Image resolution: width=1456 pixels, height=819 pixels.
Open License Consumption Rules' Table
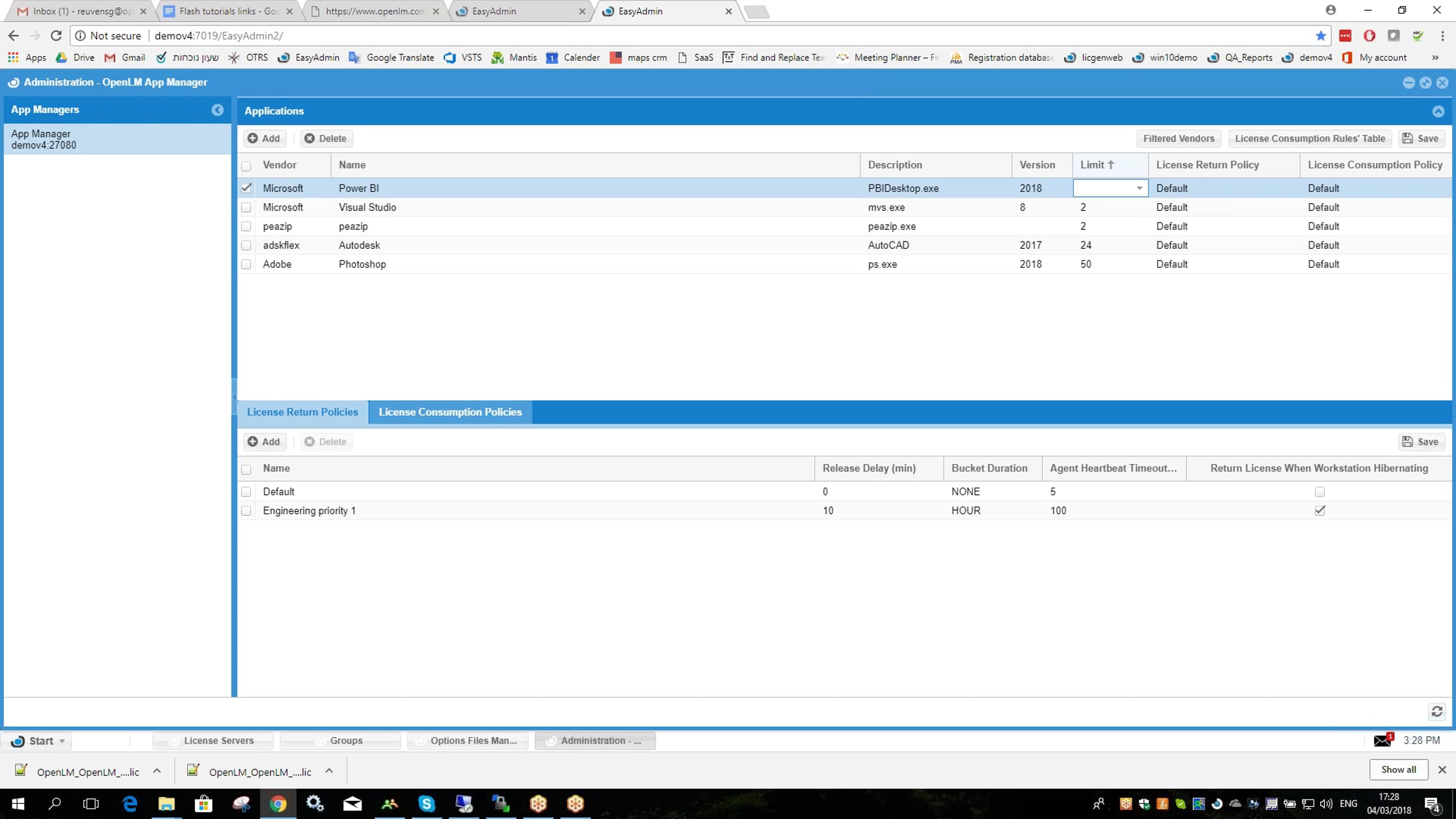[1309, 138]
